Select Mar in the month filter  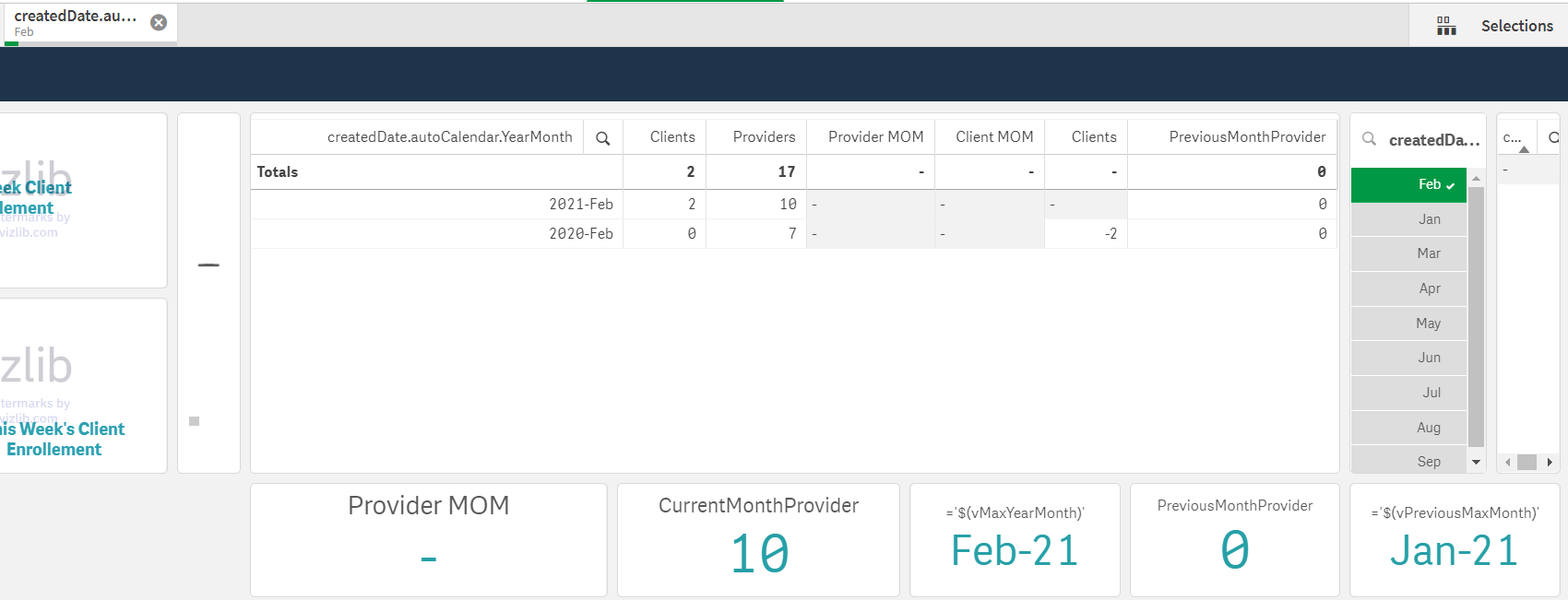[1408, 253]
